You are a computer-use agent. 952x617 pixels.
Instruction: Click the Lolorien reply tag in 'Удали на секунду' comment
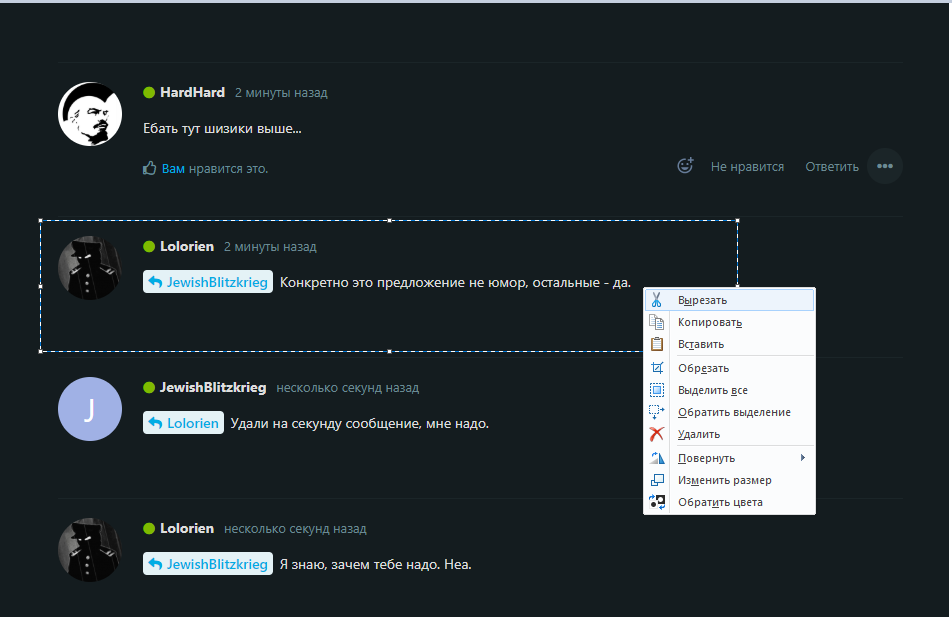point(183,423)
